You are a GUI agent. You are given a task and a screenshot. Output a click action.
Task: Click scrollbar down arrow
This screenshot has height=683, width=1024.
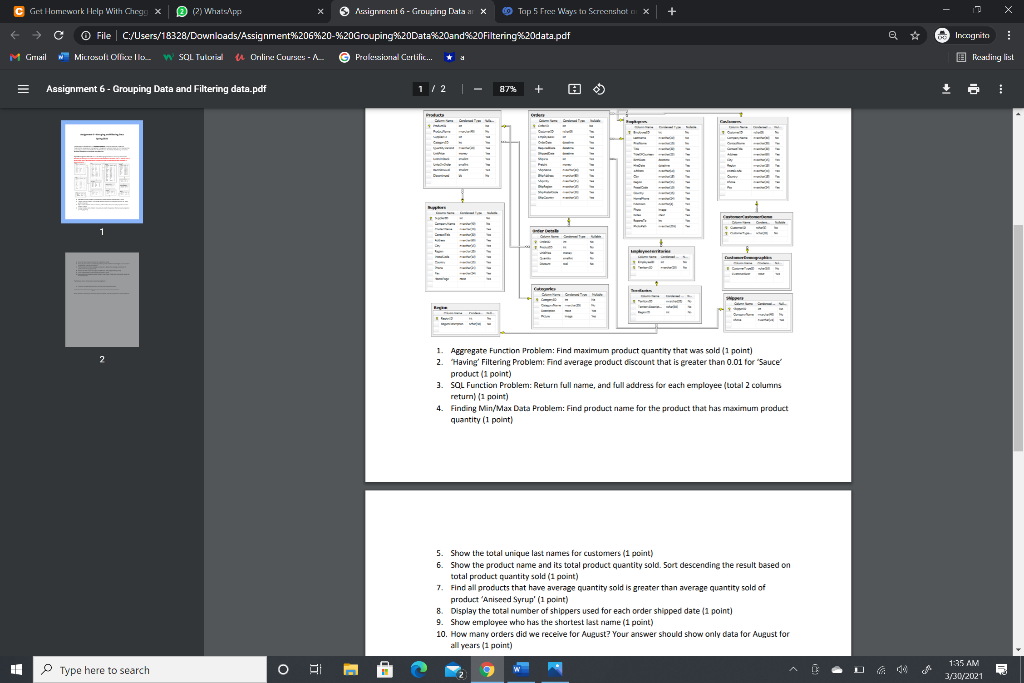click(1018, 650)
